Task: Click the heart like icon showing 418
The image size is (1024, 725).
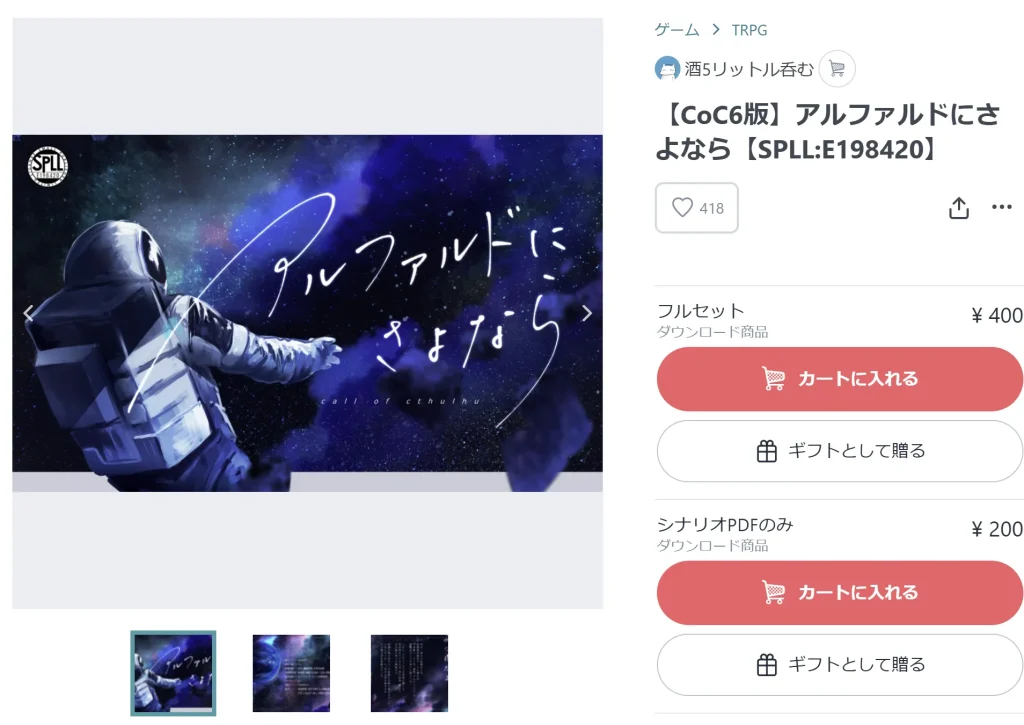Action: coord(682,208)
